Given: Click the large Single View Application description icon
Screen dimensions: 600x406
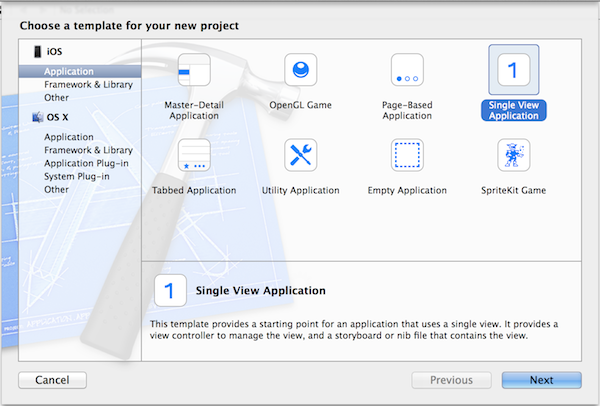Looking at the screenshot, I should tap(170, 291).
